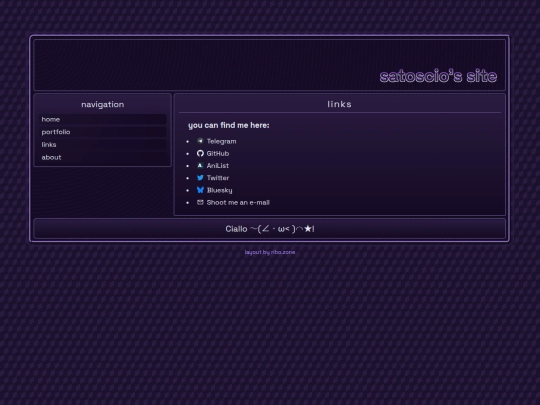Open the about page in navigation
Screen dimensions: 540x405
click(x=103, y=157)
